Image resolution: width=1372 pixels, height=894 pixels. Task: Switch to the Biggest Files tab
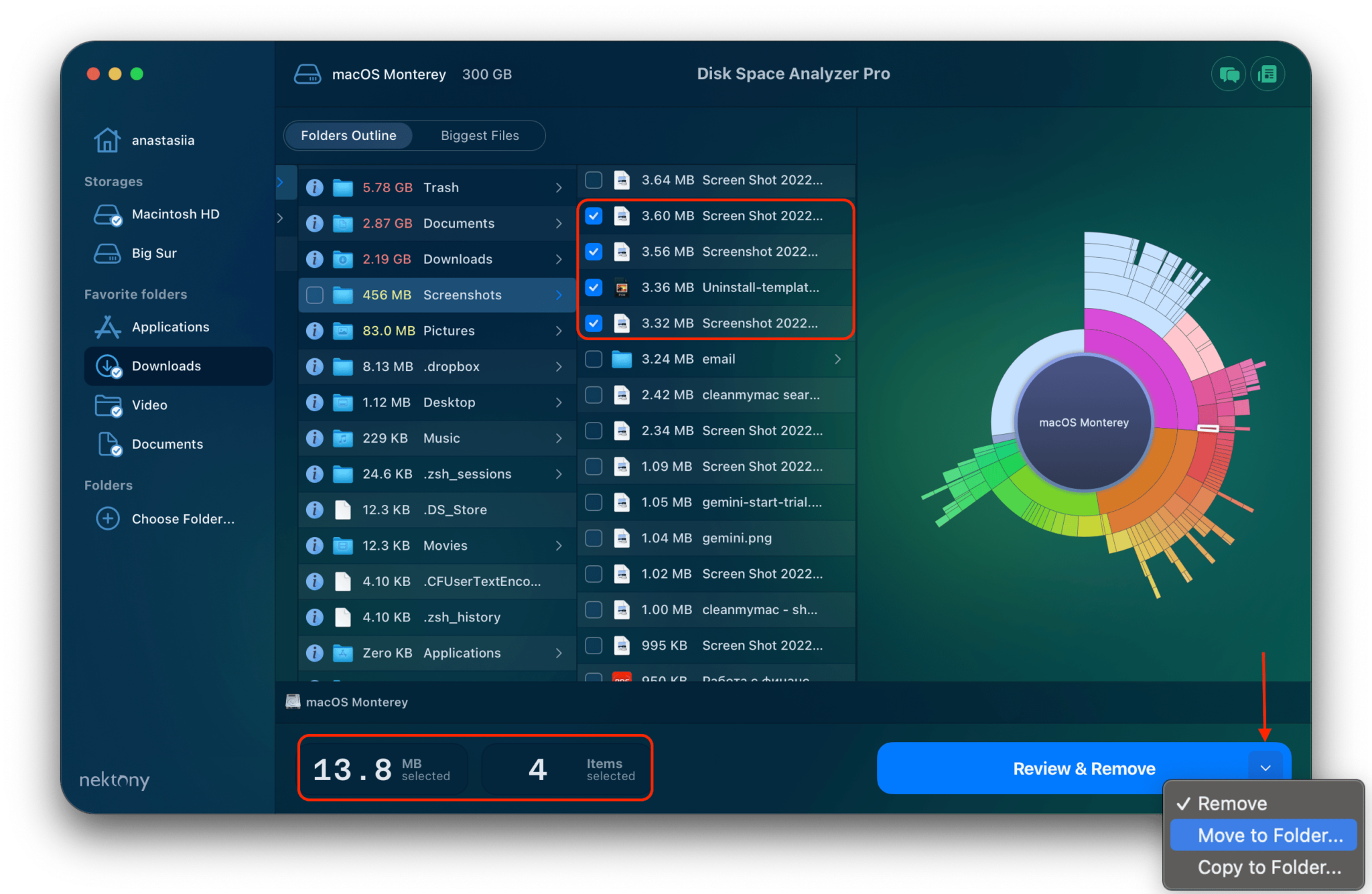[480, 135]
